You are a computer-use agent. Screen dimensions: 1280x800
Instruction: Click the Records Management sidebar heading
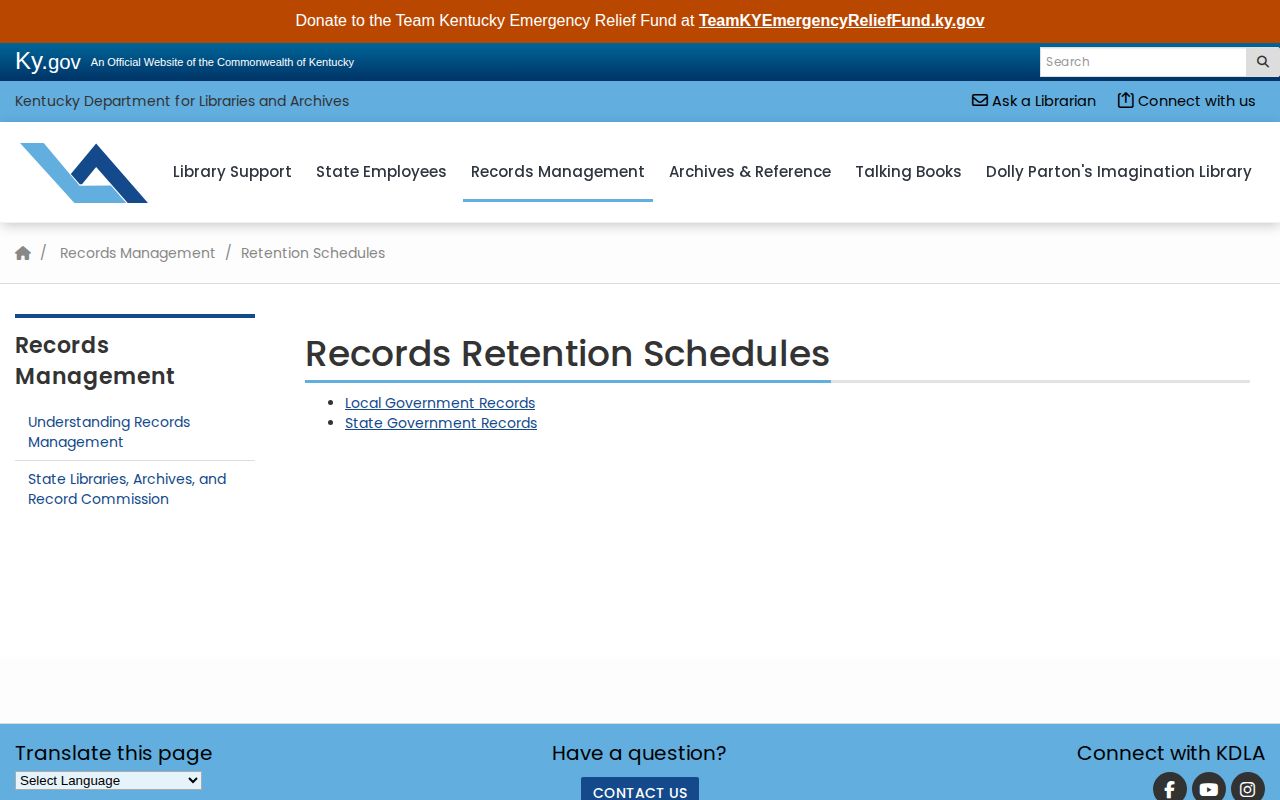tap(95, 361)
